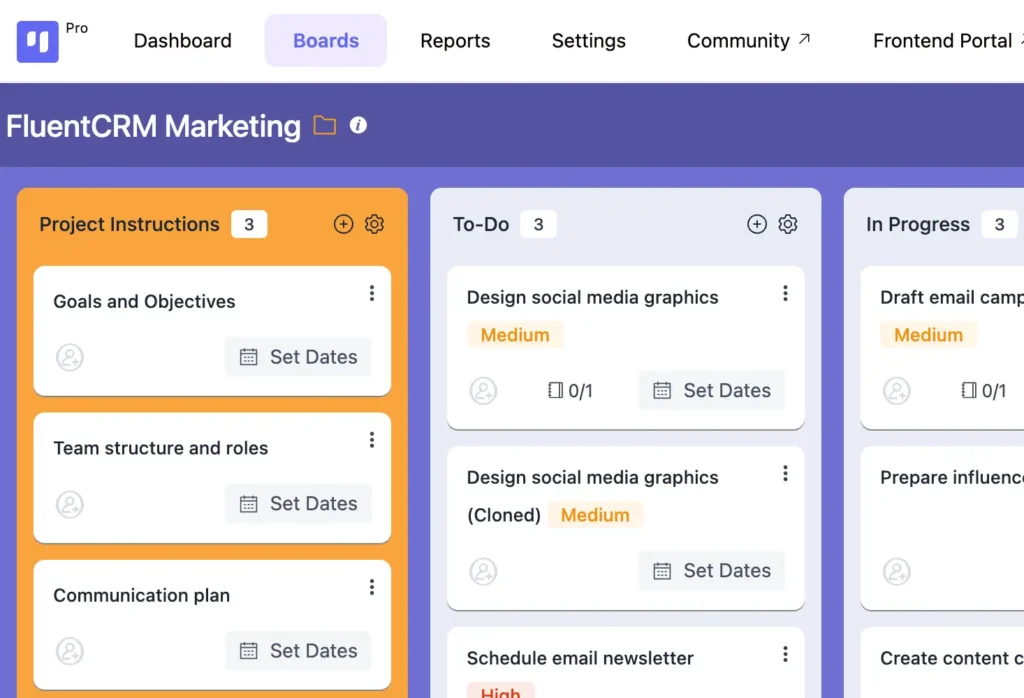Image resolution: width=1024 pixels, height=698 pixels.
Task: Click subtask counter 0/1 on Draft email card
Action: coord(983,390)
